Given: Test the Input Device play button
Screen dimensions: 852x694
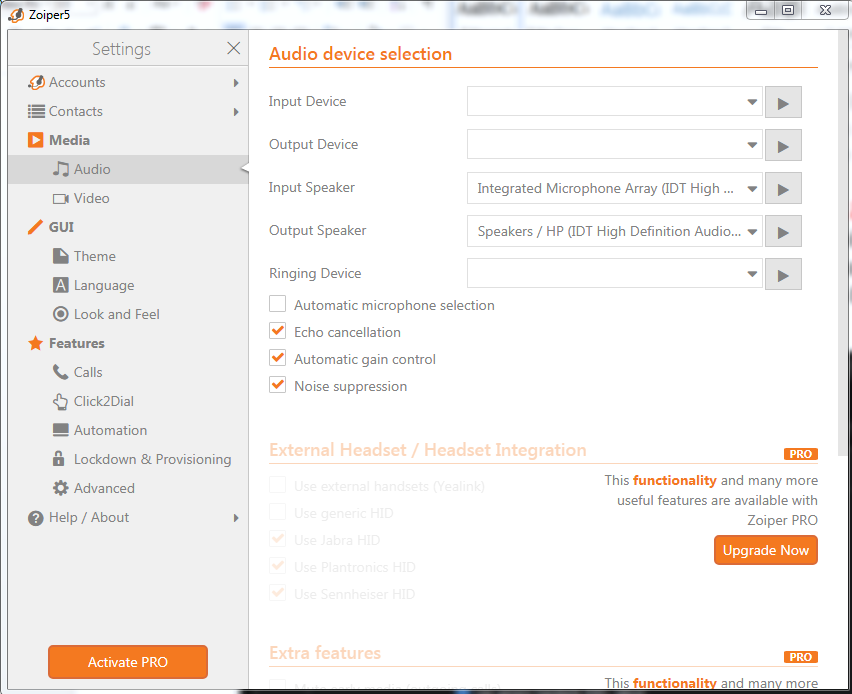Looking at the screenshot, I should point(783,102).
